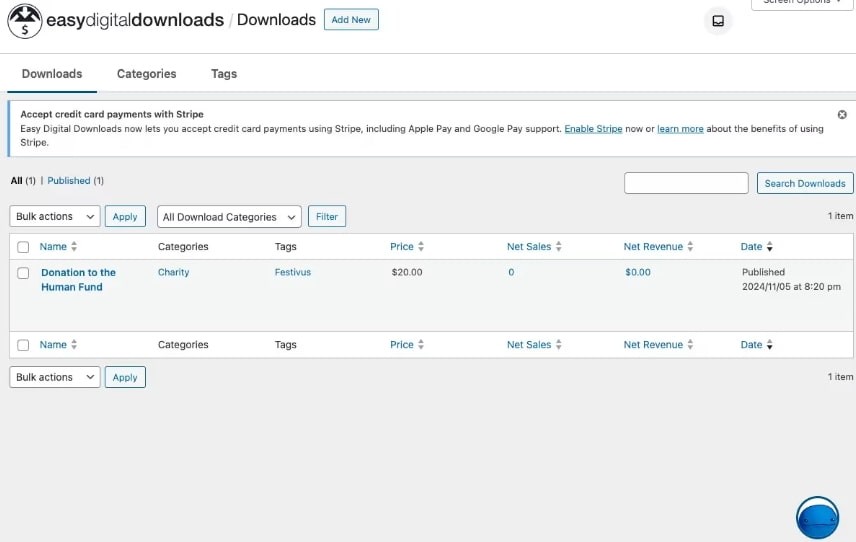Viewport: 856px width, 542px height.
Task: Expand the All Download Categories dropdown
Action: (229, 217)
